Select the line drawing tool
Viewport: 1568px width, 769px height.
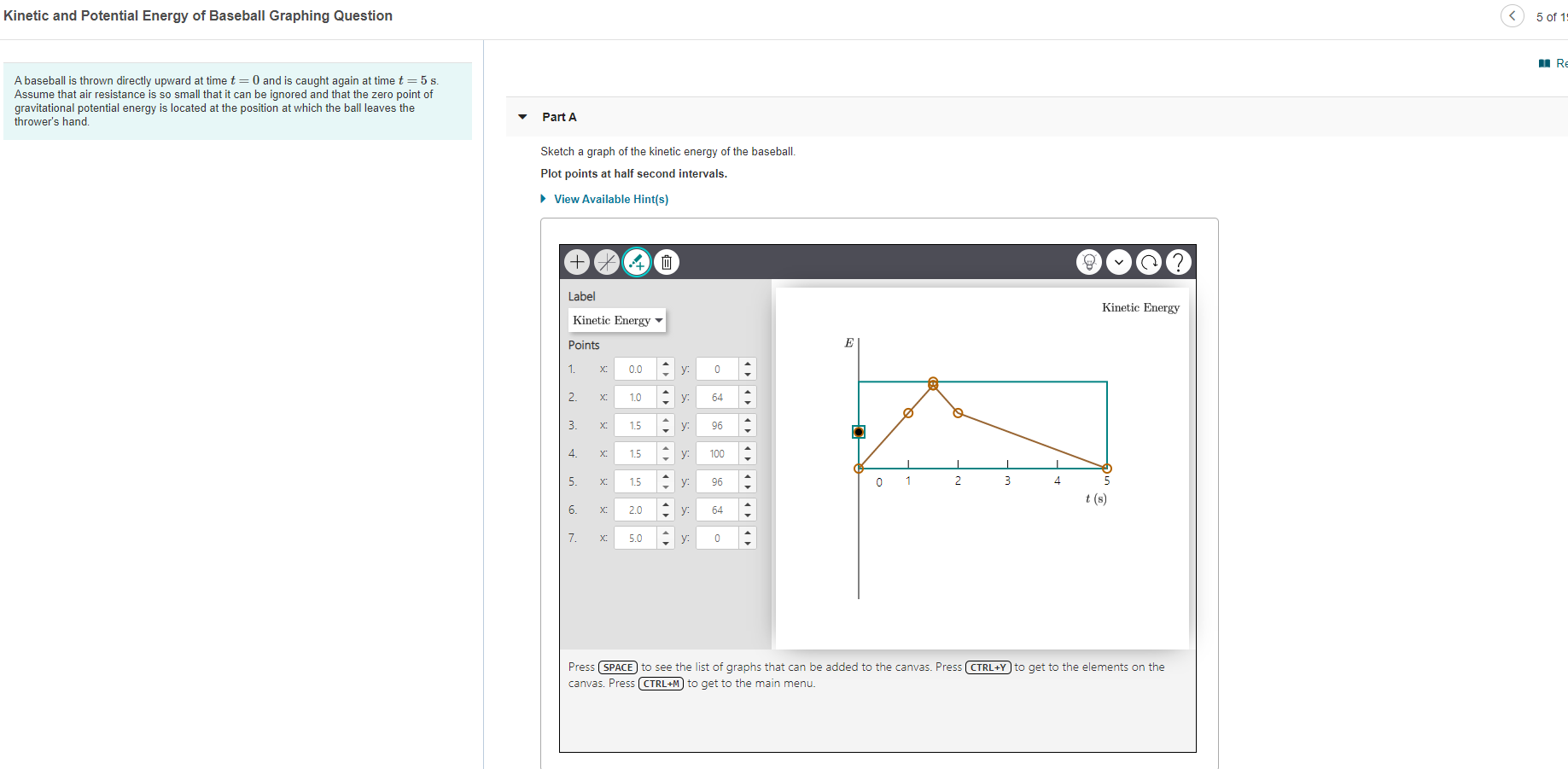pos(607,262)
